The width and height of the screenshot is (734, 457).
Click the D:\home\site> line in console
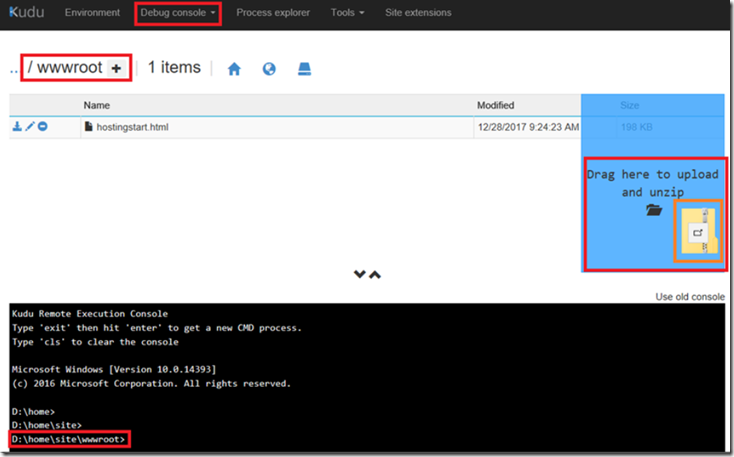click(47, 425)
